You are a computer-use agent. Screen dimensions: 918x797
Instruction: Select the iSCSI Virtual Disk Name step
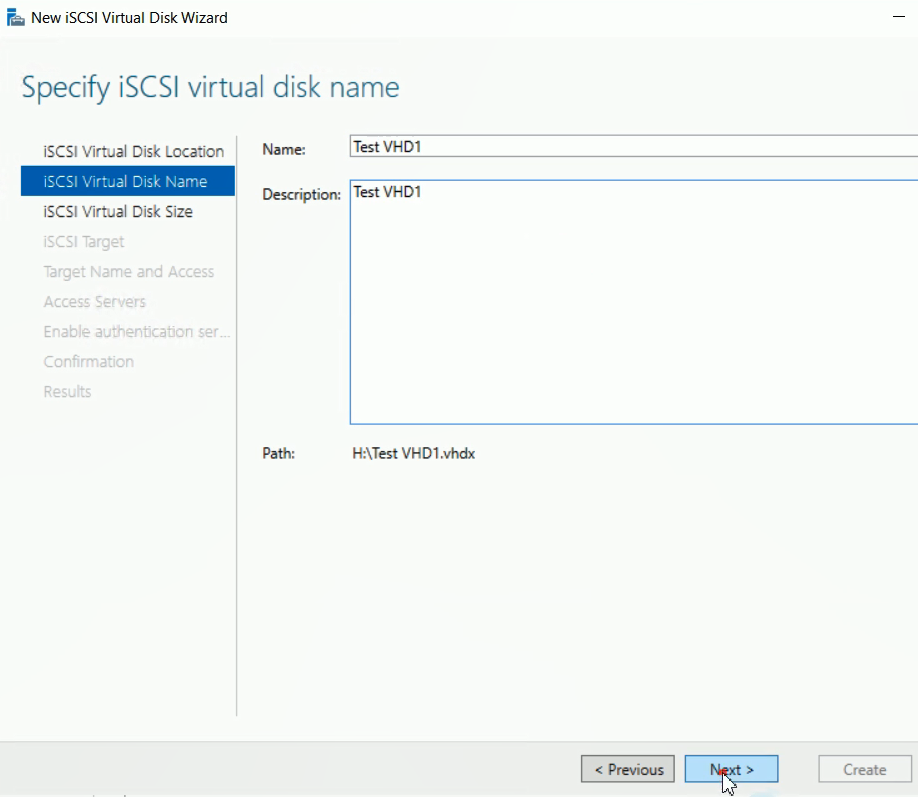click(126, 181)
